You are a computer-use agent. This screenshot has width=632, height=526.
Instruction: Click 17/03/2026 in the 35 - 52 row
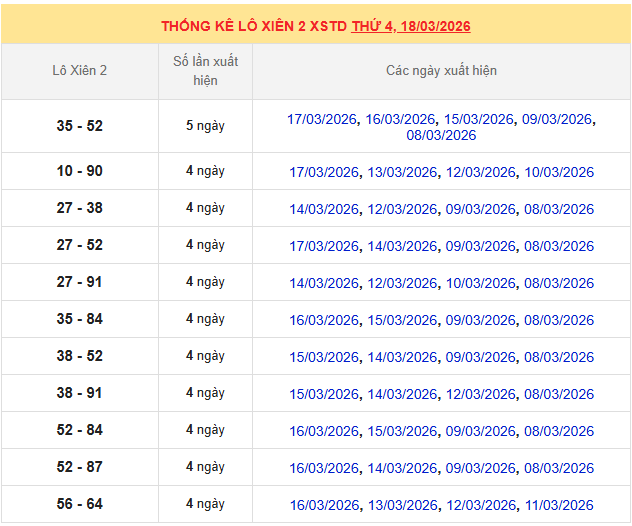323,119
